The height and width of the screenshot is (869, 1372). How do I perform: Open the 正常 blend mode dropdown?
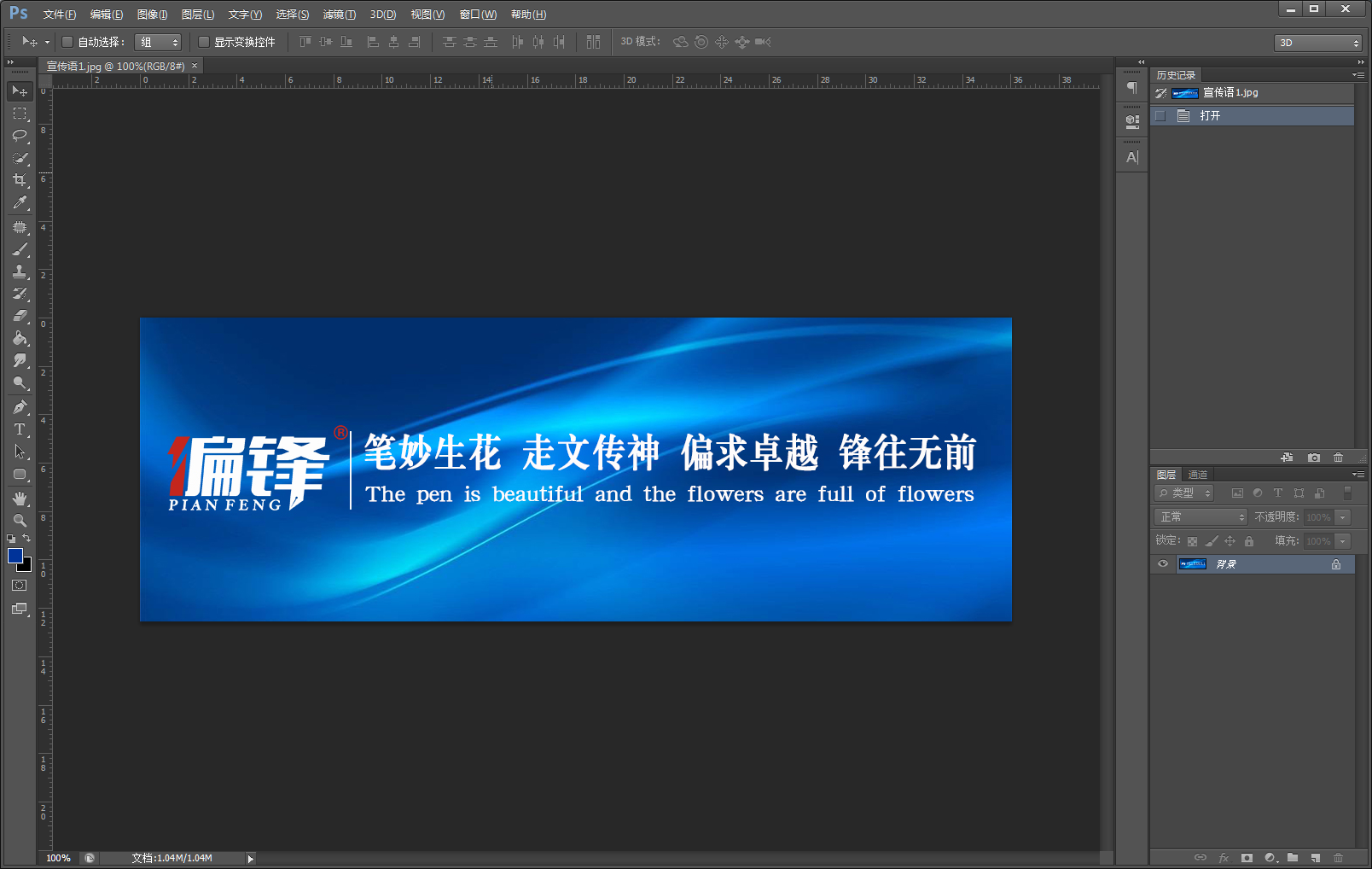click(1201, 516)
